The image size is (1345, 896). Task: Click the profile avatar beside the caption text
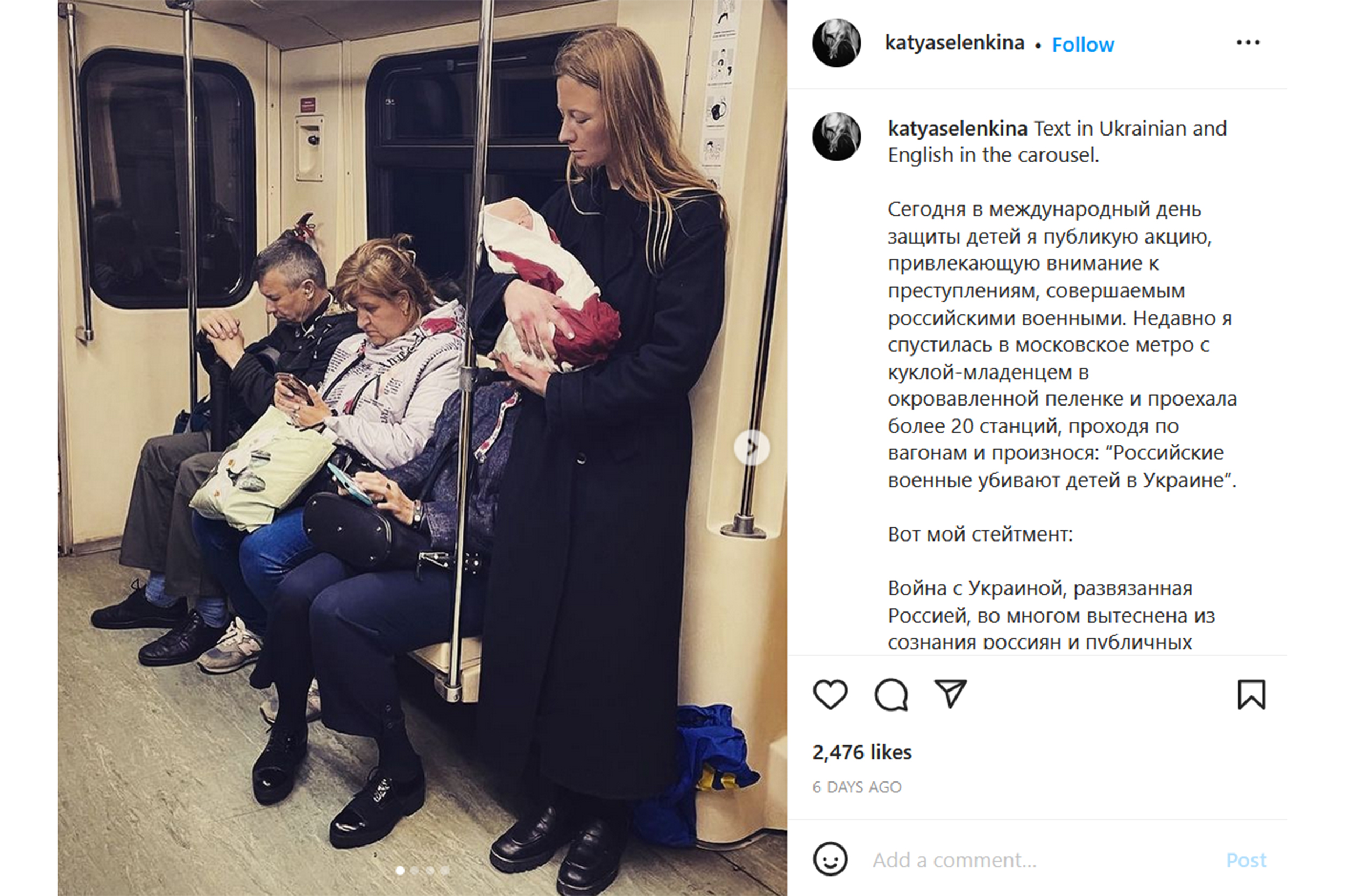pyautogui.click(x=836, y=136)
